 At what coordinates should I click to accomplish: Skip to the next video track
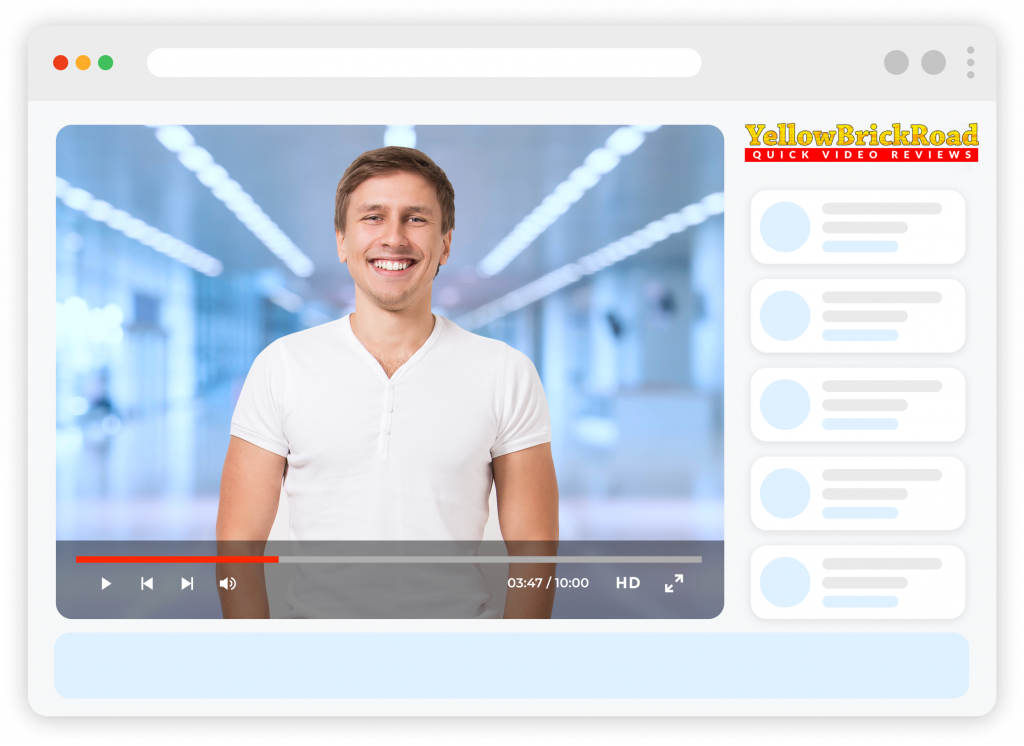[x=187, y=583]
